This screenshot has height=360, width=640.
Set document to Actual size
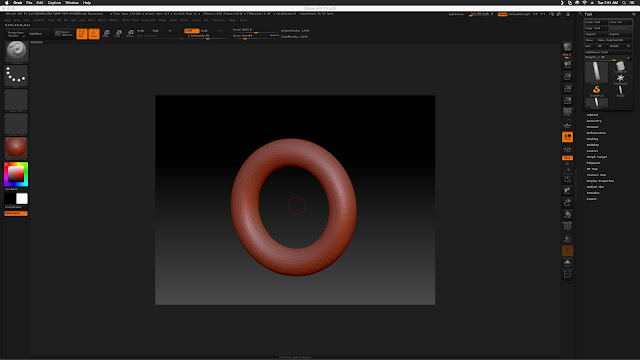tap(567, 89)
